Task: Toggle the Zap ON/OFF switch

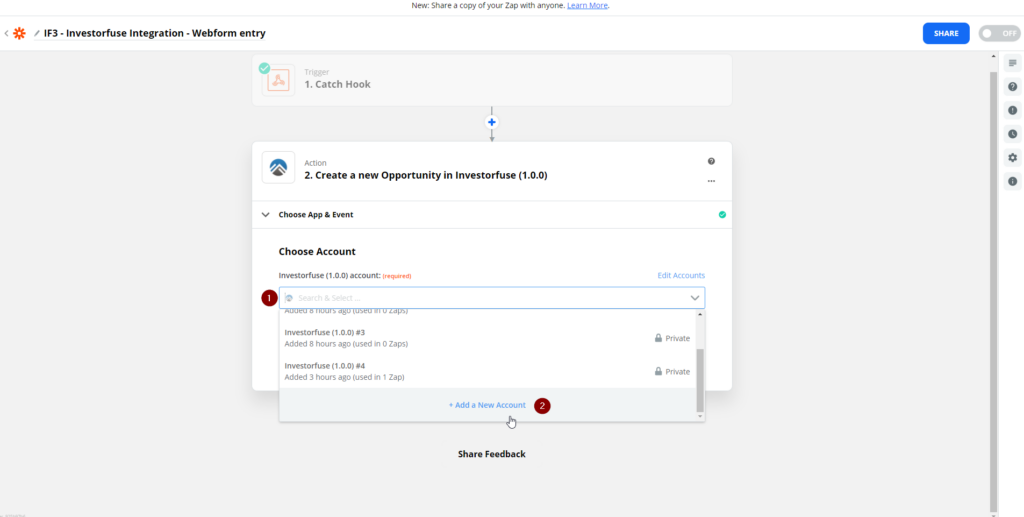Action: [x=999, y=33]
